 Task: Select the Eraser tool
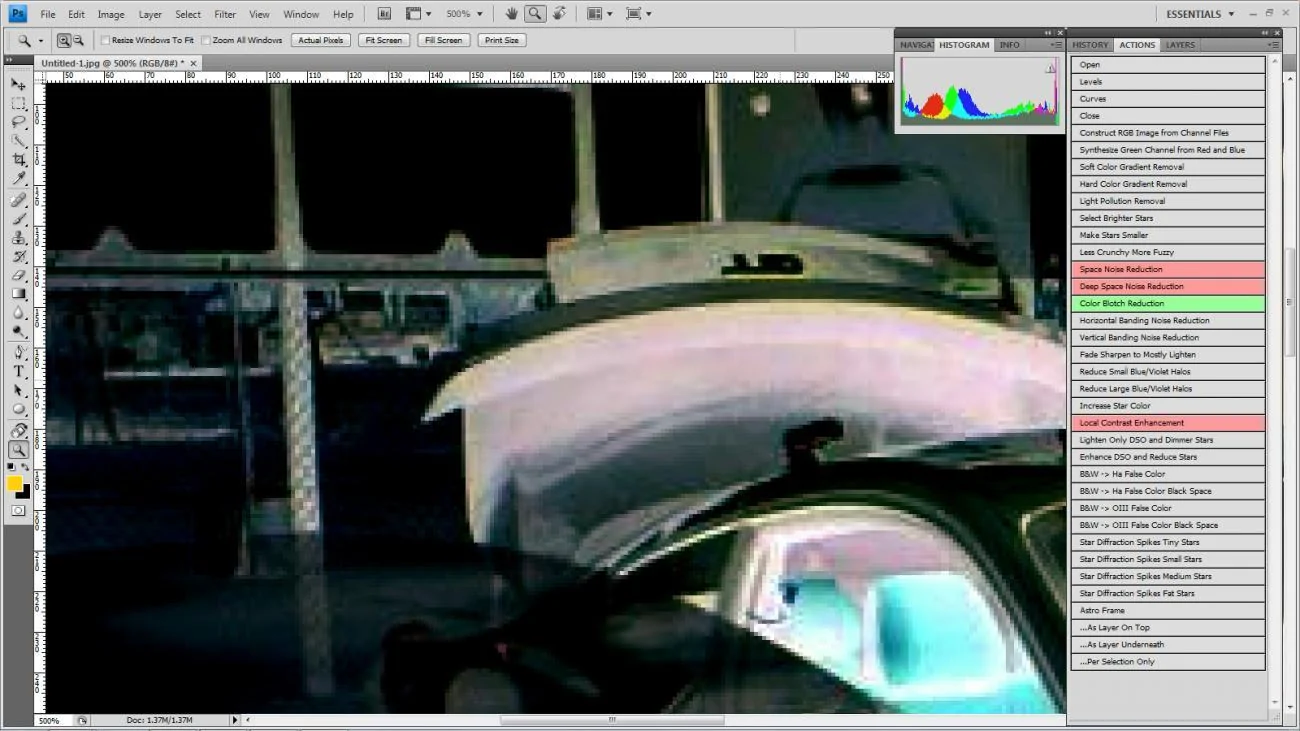[18, 275]
